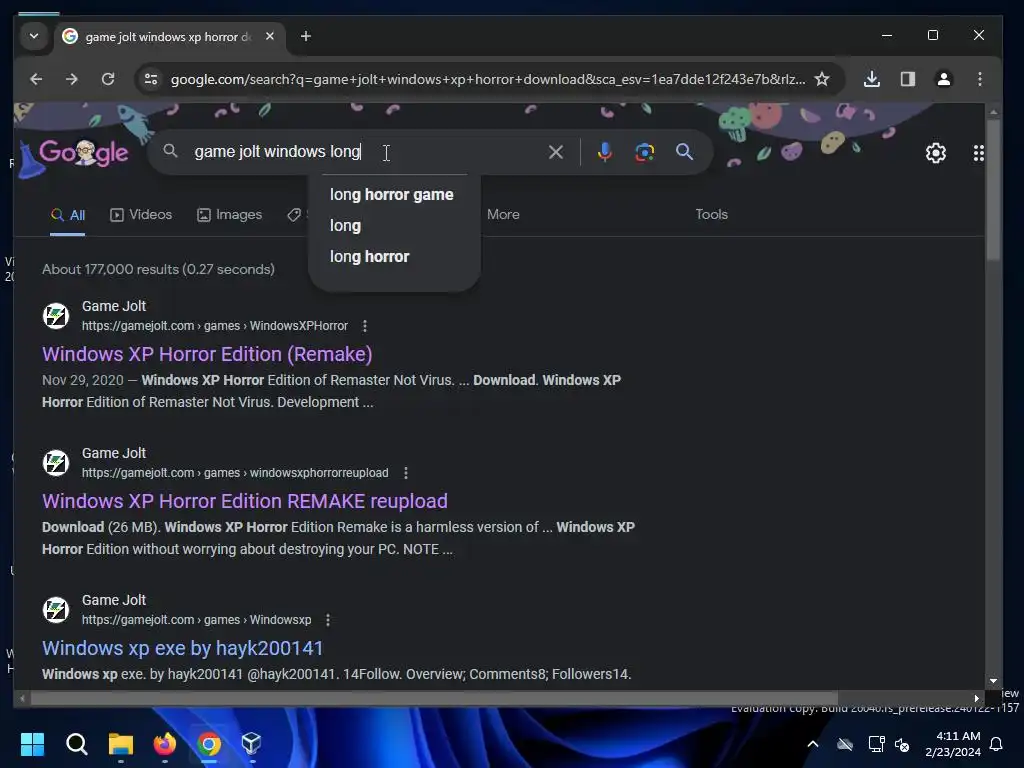Open Windows XP Horror Edition (Remake) result

click(x=207, y=354)
